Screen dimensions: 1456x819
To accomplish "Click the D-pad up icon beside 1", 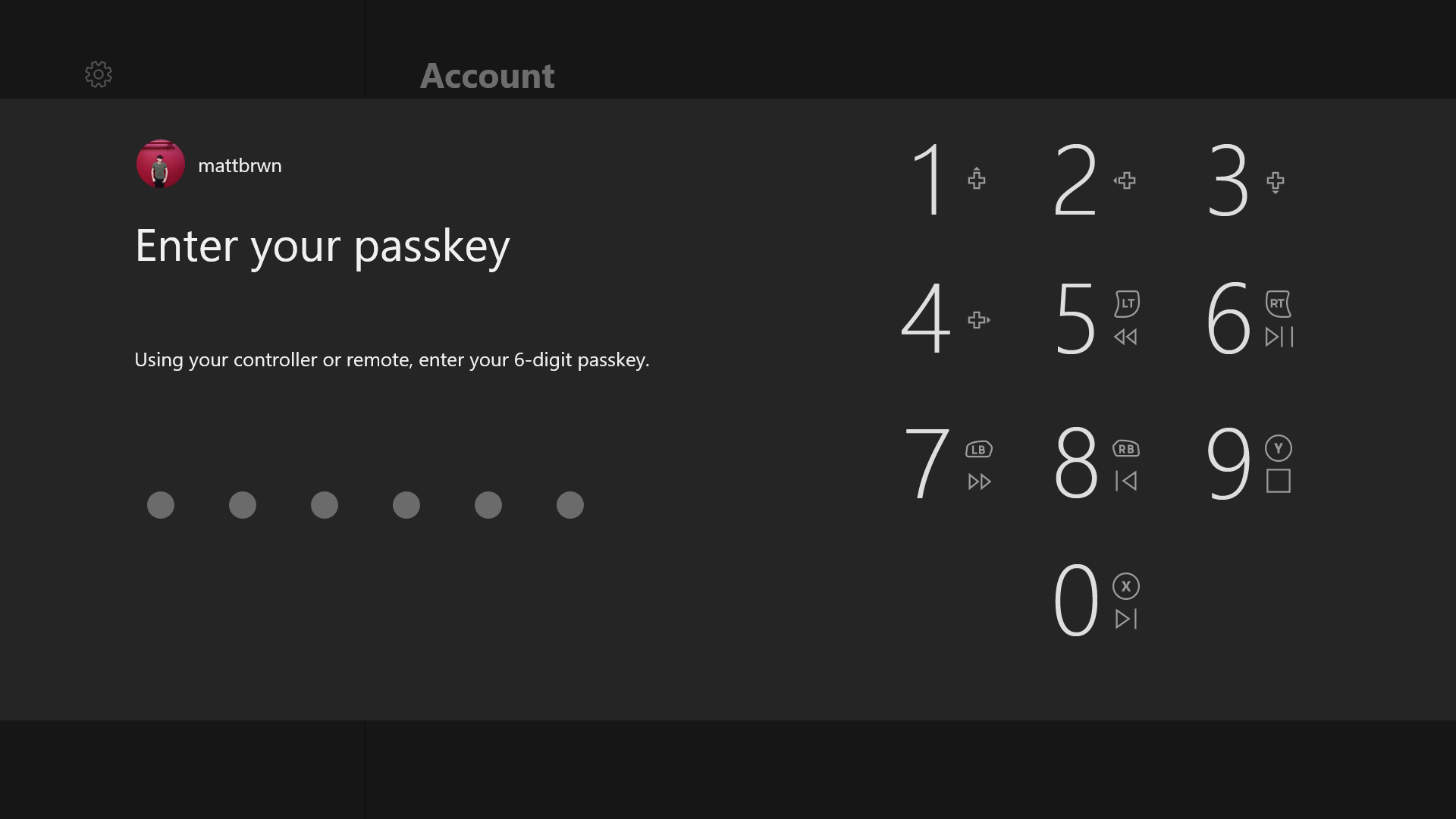I will coord(977,180).
